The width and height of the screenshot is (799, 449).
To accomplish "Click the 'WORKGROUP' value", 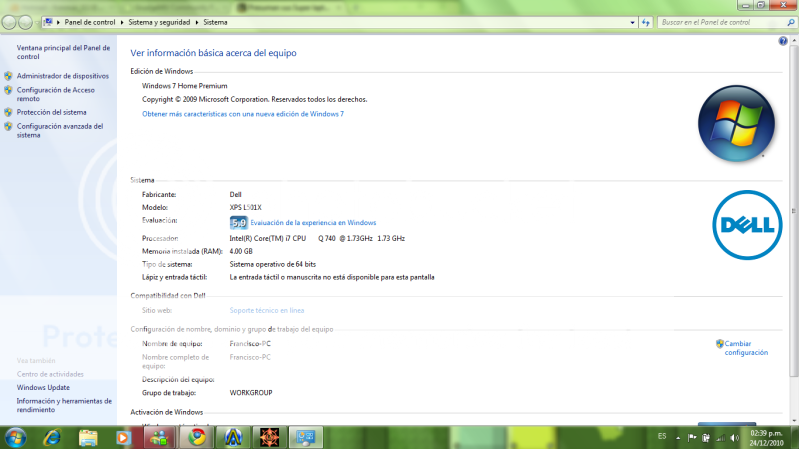I will click(x=251, y=393).
